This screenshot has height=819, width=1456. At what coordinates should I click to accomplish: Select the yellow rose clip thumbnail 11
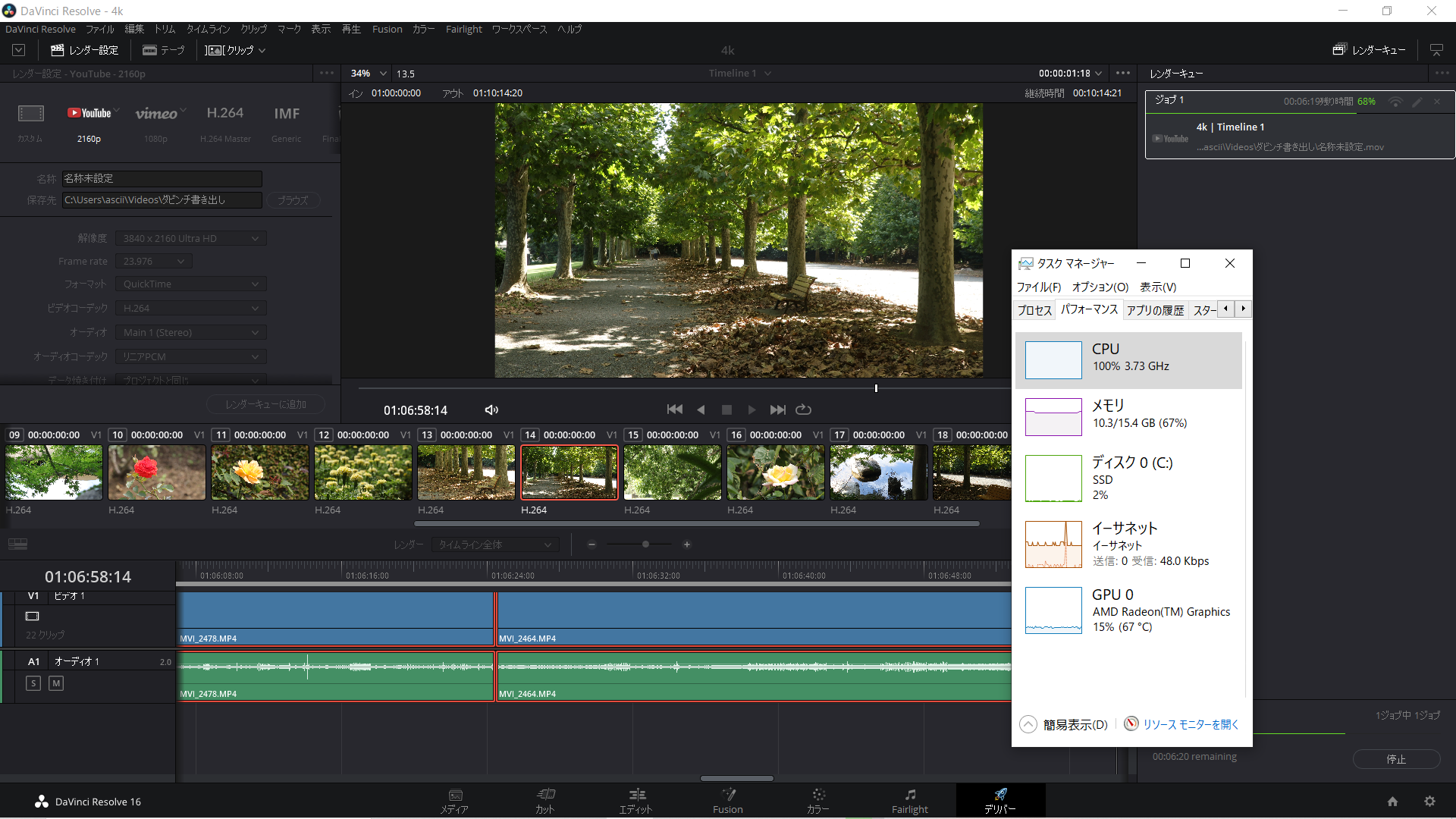260,472
